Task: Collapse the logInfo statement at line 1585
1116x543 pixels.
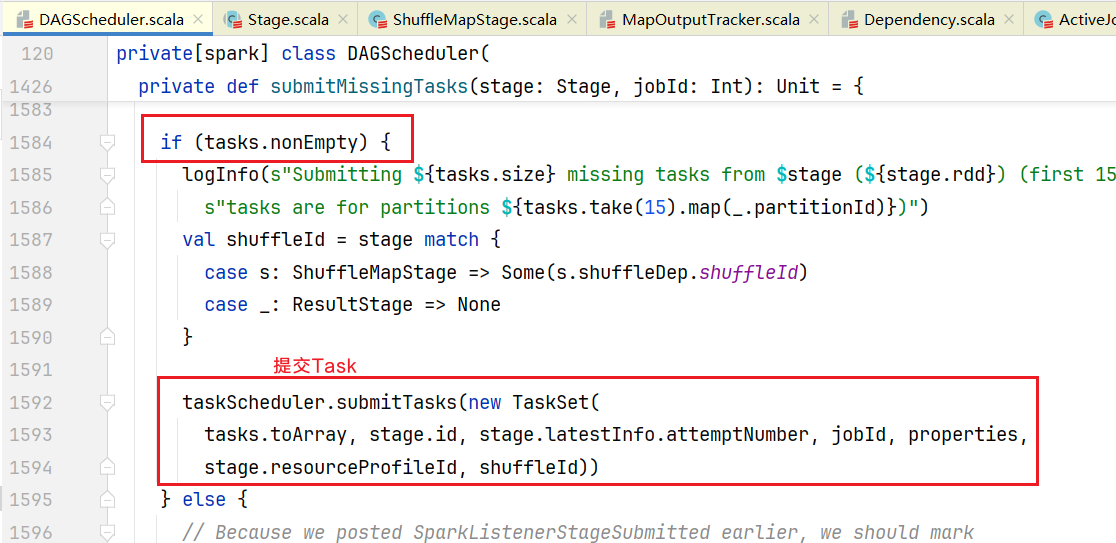Action: click(x=107, y=175)
